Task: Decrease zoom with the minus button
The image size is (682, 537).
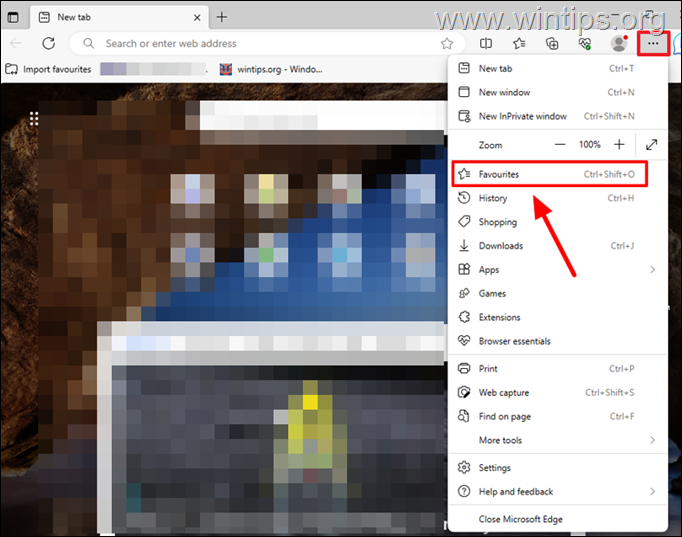Action: click(x=560, y=144)
